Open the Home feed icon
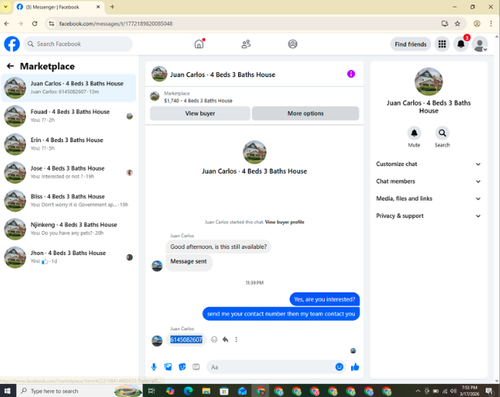500x397 pixels. (199, 44)
